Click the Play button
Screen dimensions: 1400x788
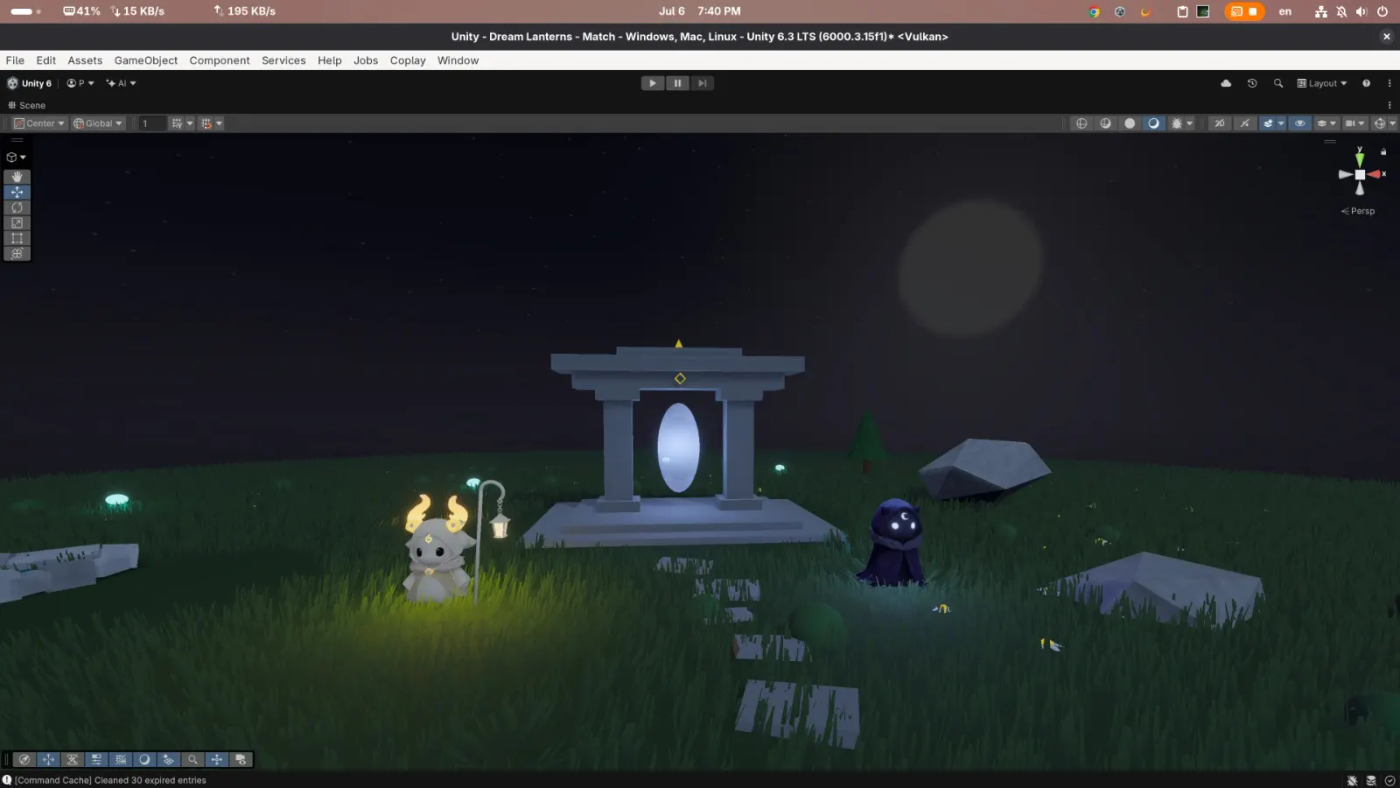[x=653, y=83]
